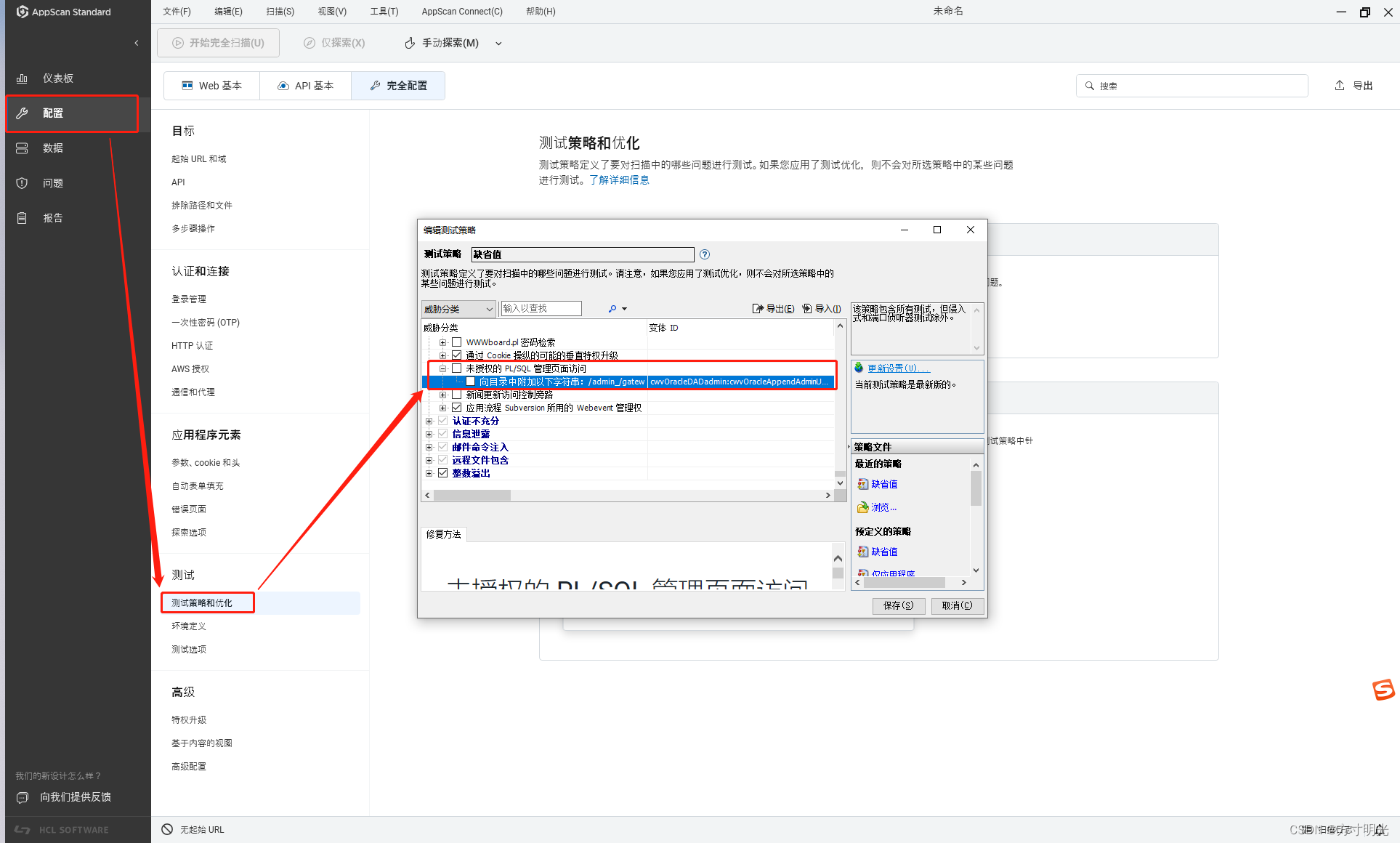Image resolution: width=1400 pixels, height=843 pixels.
Task: Switch to the 完全配置 tab
Action: tap(398, 86)
